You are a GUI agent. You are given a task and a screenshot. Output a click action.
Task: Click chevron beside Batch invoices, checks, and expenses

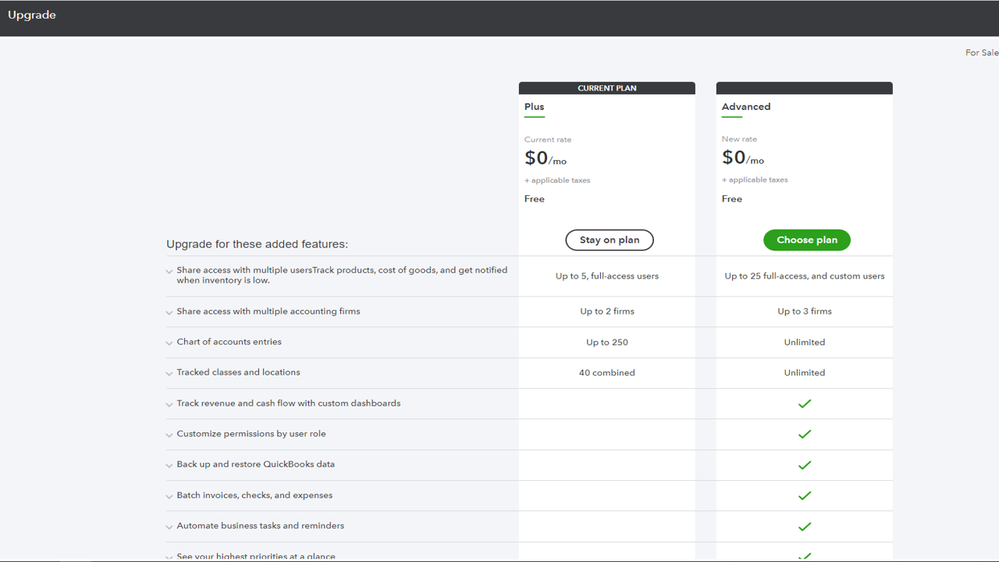pos(169,496)
